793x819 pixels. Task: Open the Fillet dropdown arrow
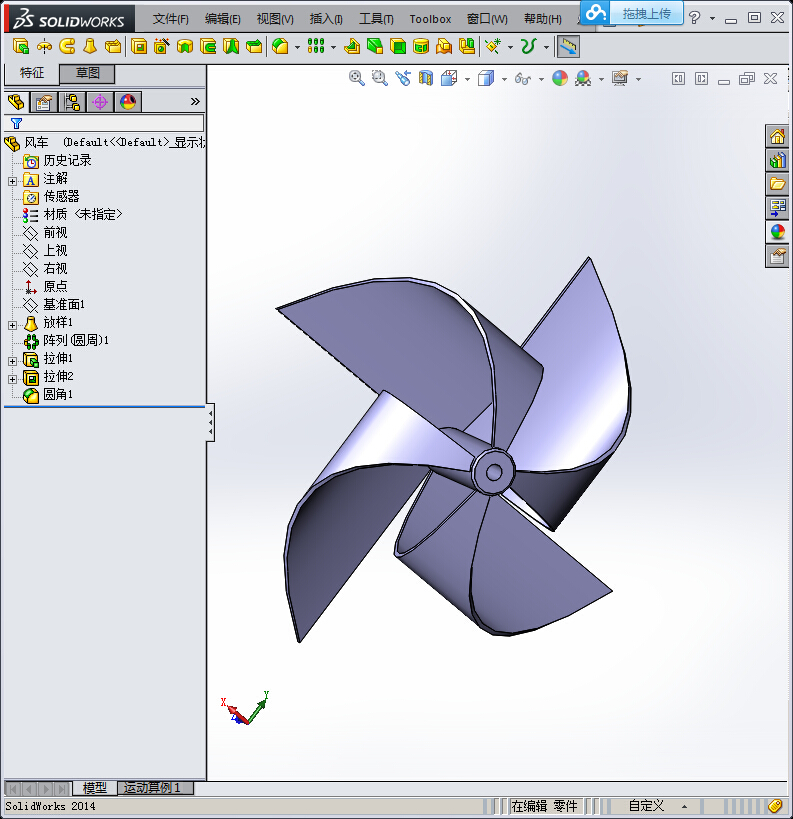(297, 48)
